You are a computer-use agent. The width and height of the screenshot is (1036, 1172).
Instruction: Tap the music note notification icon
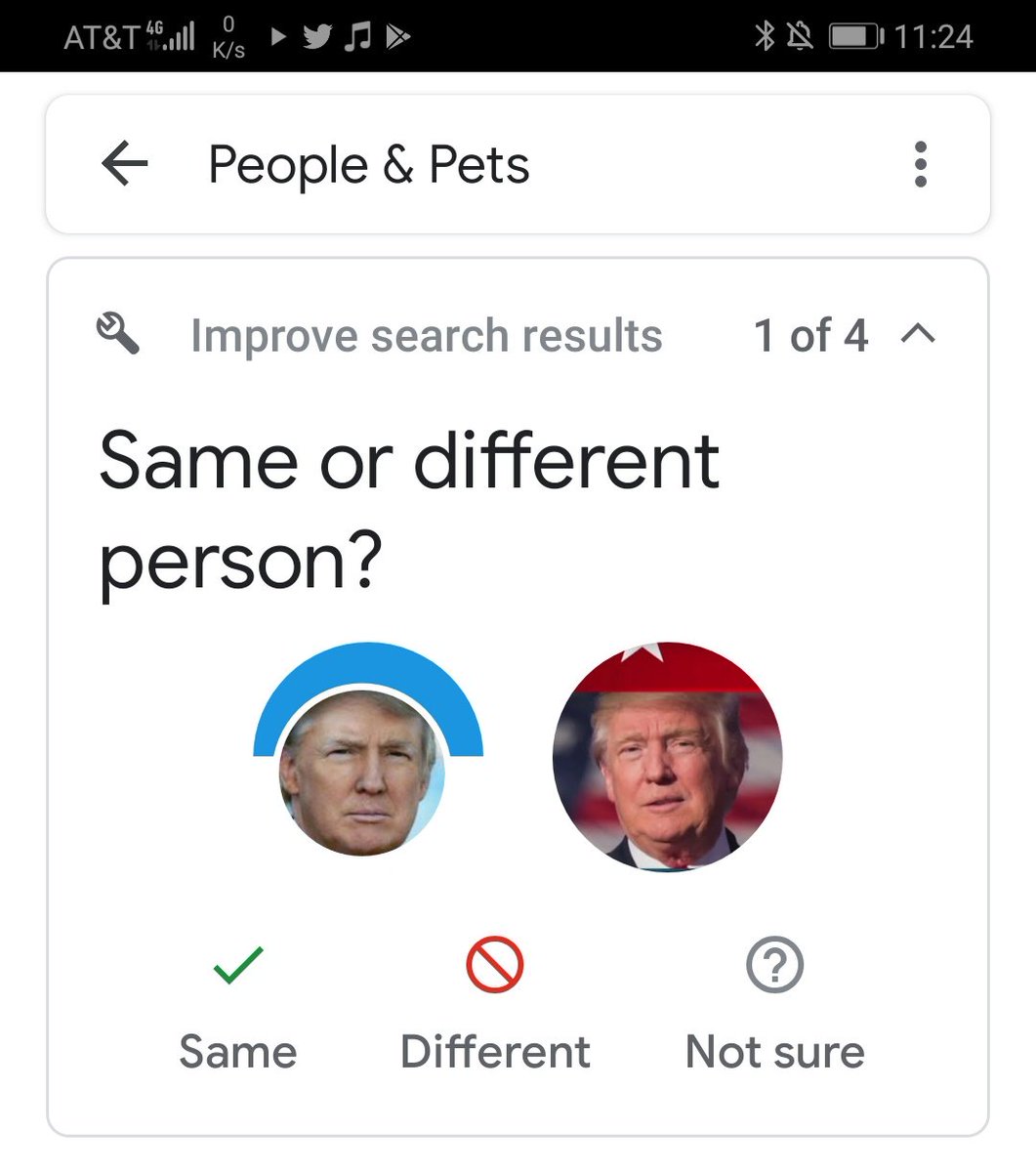359,37
